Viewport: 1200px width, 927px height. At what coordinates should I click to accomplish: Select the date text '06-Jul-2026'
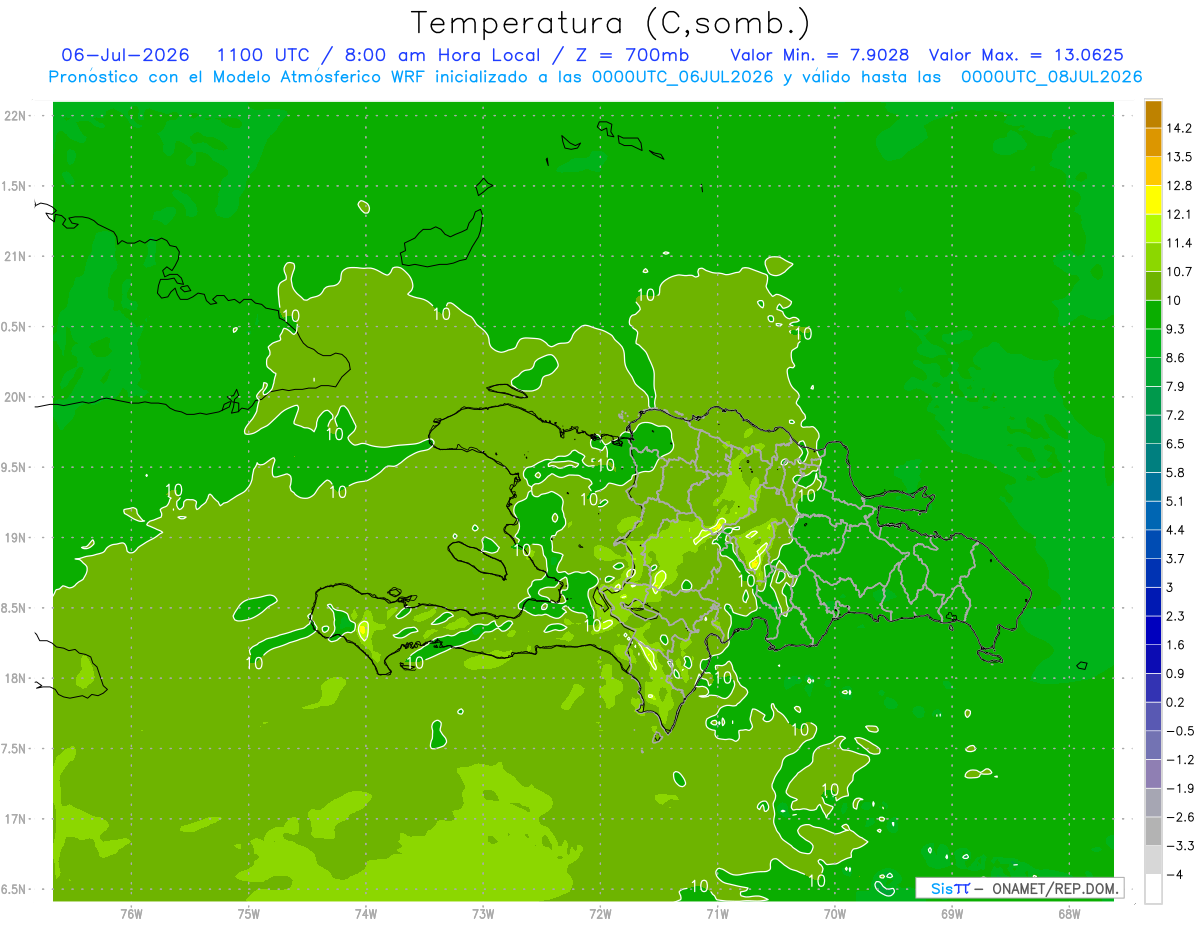(125, 55)
